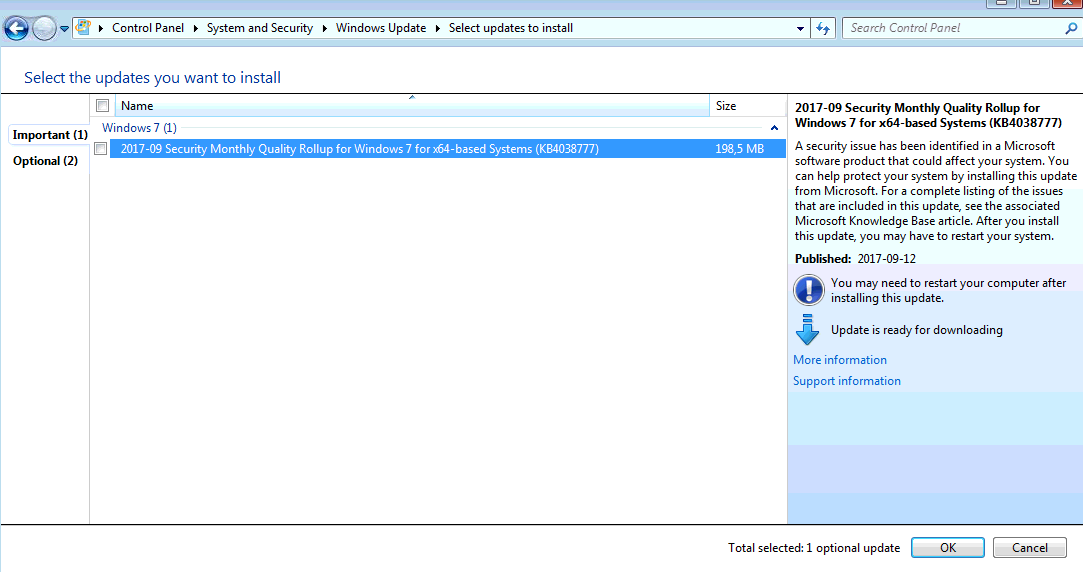Open the Support information link

click(847, 381)
